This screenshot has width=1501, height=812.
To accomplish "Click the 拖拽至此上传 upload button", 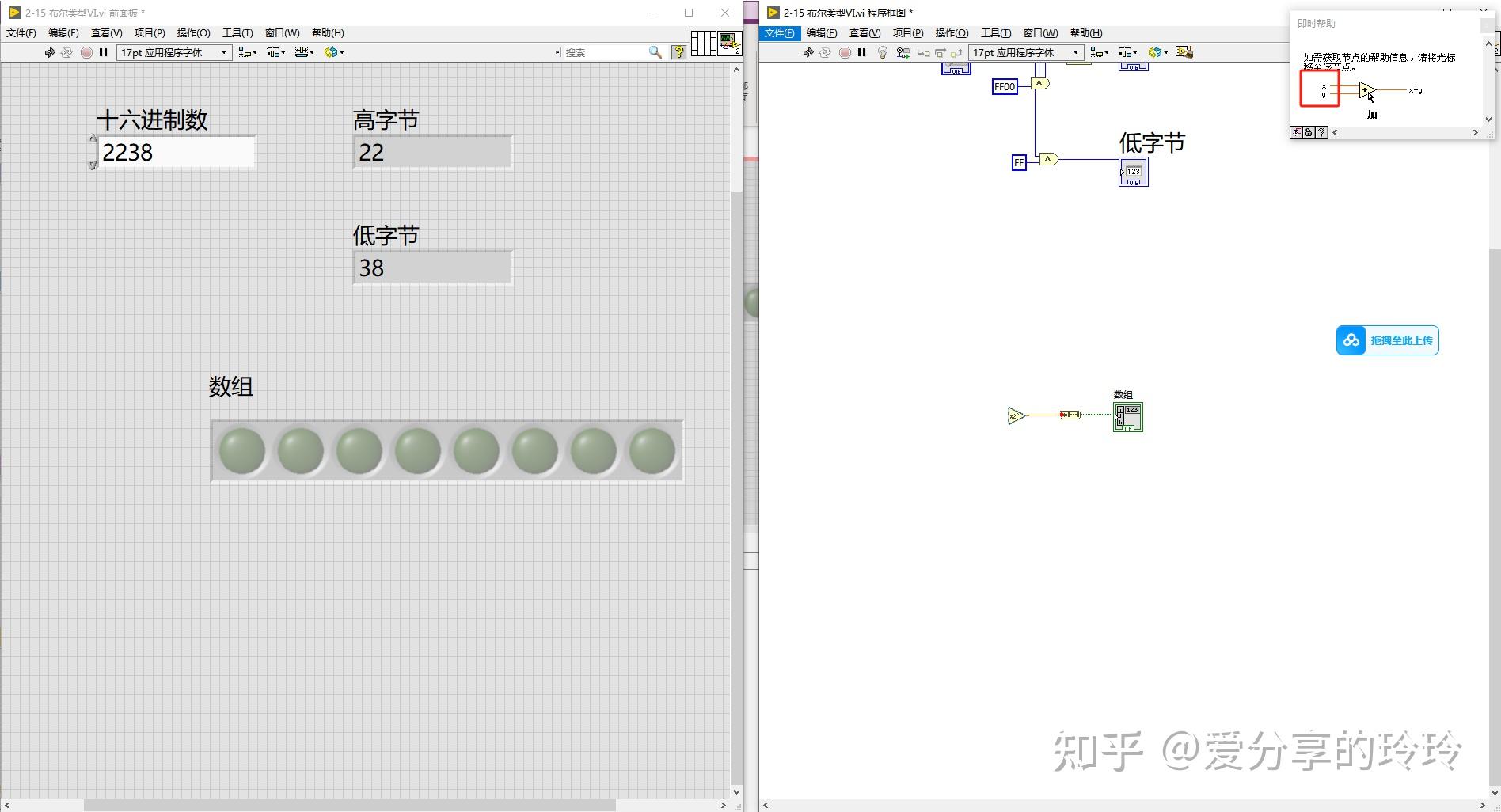I will click(x=1386, y=340).
